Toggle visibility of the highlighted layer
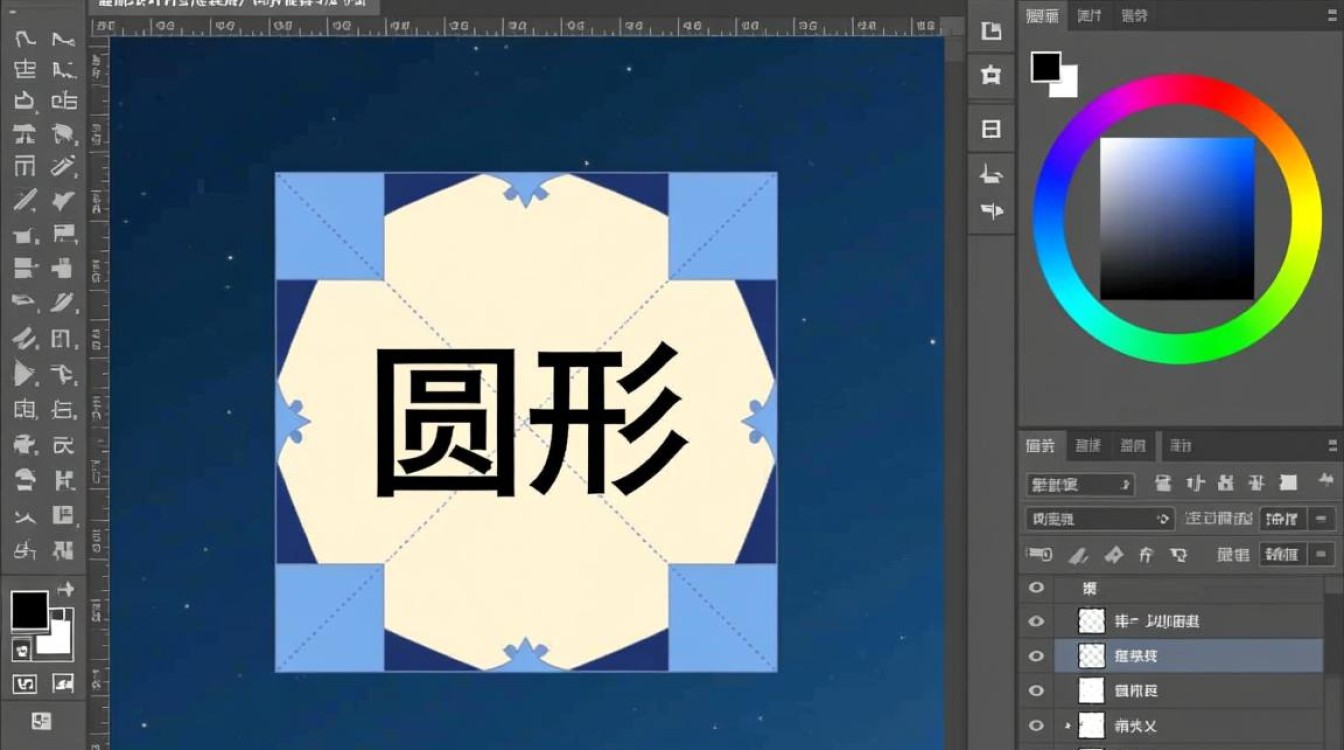This screenshot has height=750, width=1344. [x=1036, y=656]
